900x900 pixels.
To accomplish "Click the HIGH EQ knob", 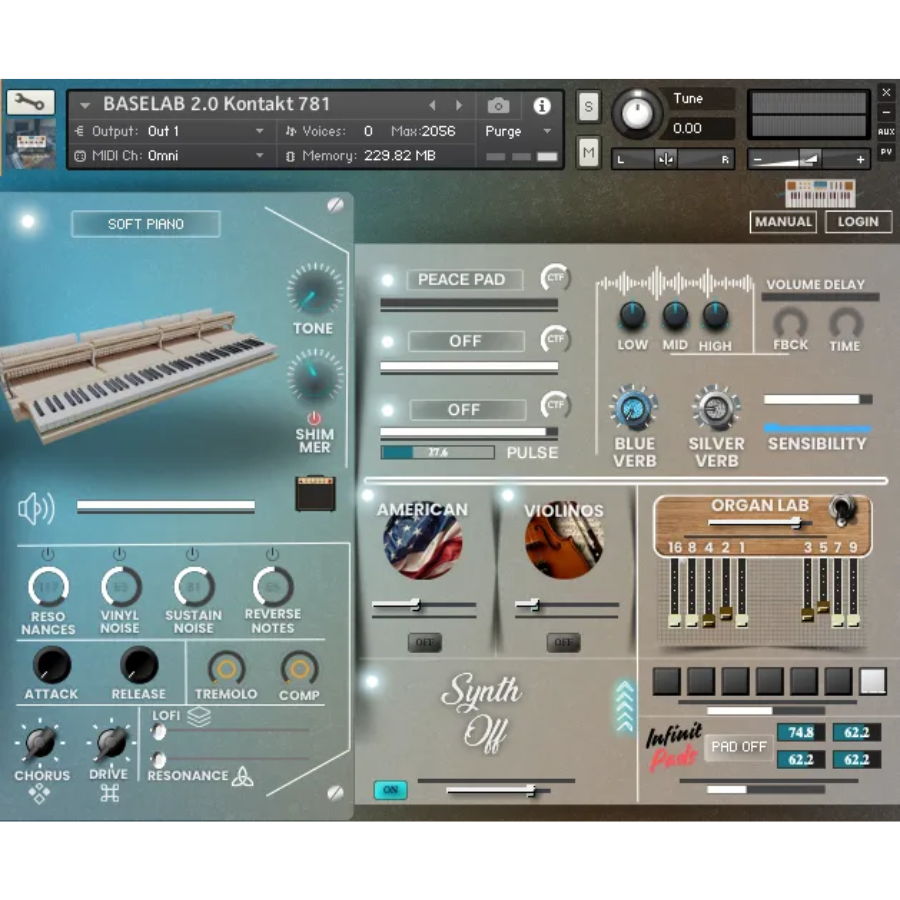I will [715, 316].
